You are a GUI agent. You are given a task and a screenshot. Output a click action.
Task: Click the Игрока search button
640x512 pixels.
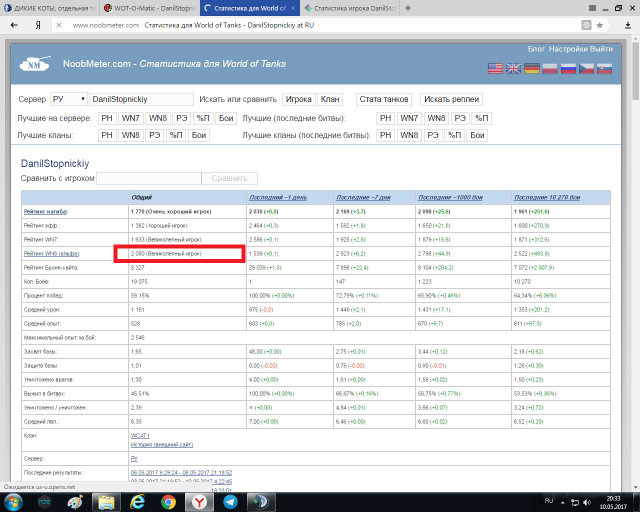click(298, 100)
